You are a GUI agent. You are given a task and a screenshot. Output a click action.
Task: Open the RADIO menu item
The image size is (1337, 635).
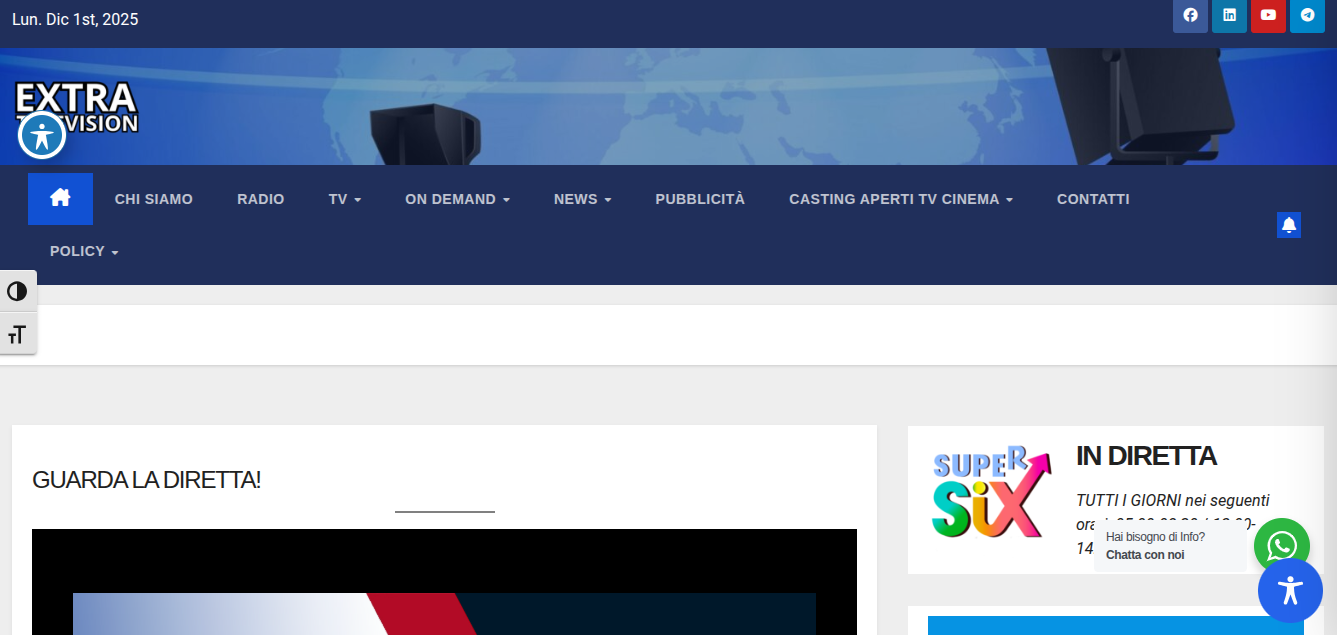click(260, 199)
